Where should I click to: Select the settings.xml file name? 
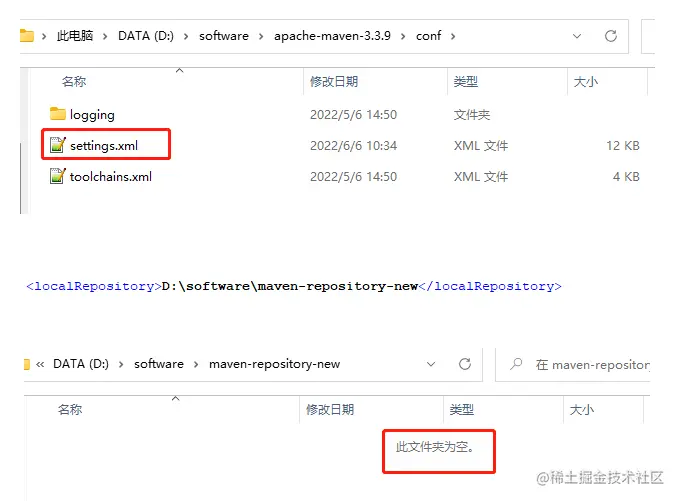[104, 146]
